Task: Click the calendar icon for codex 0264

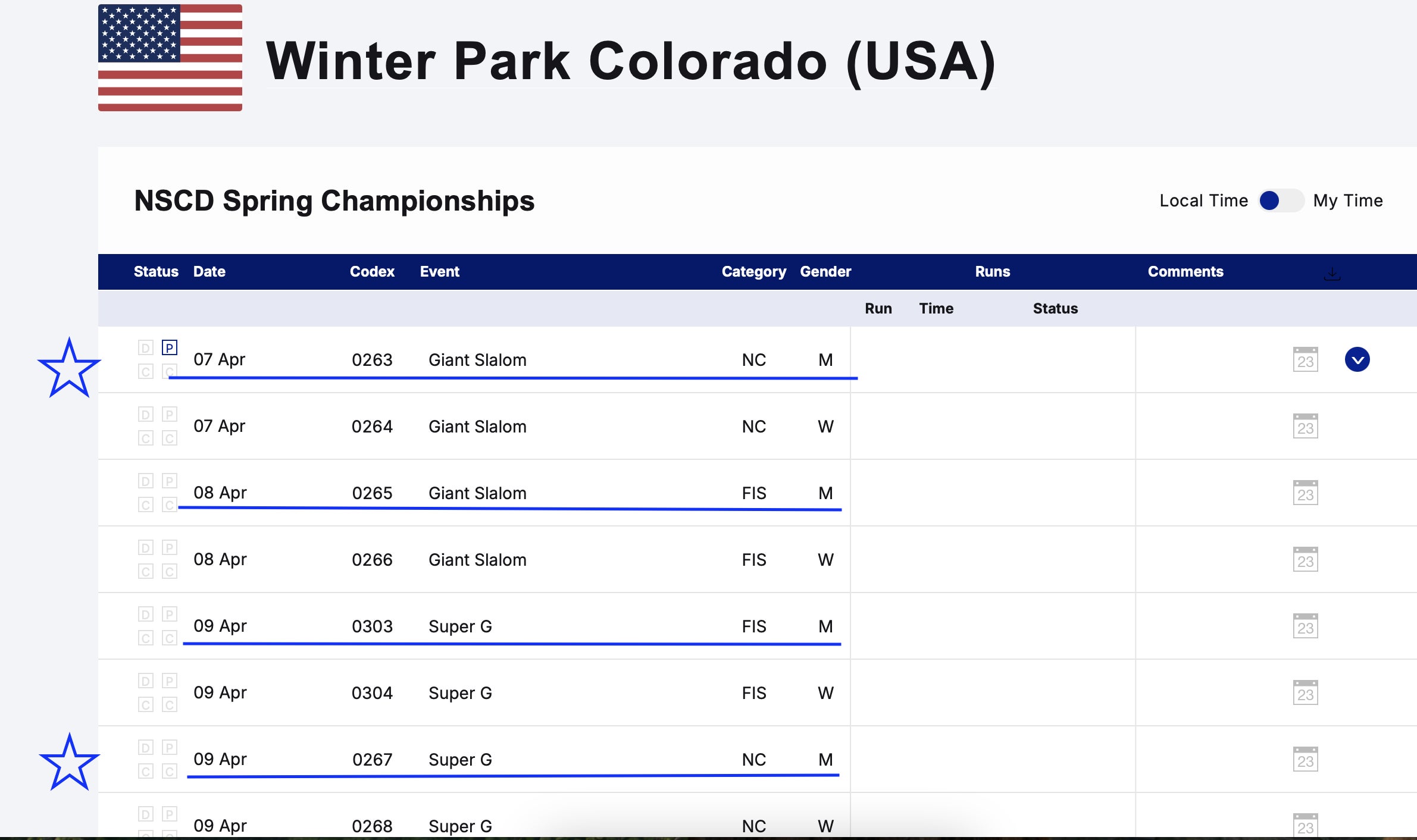Action: tap(1305, 427)
